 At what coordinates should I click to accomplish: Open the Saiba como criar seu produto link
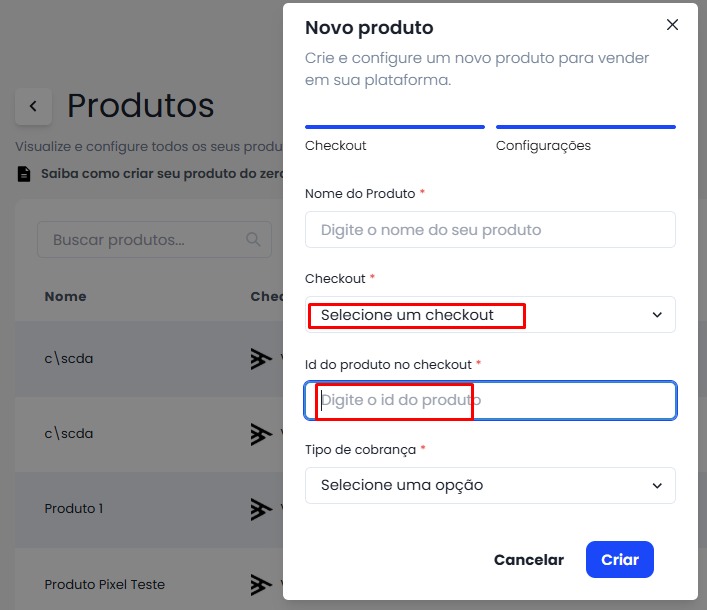[161, 174]
